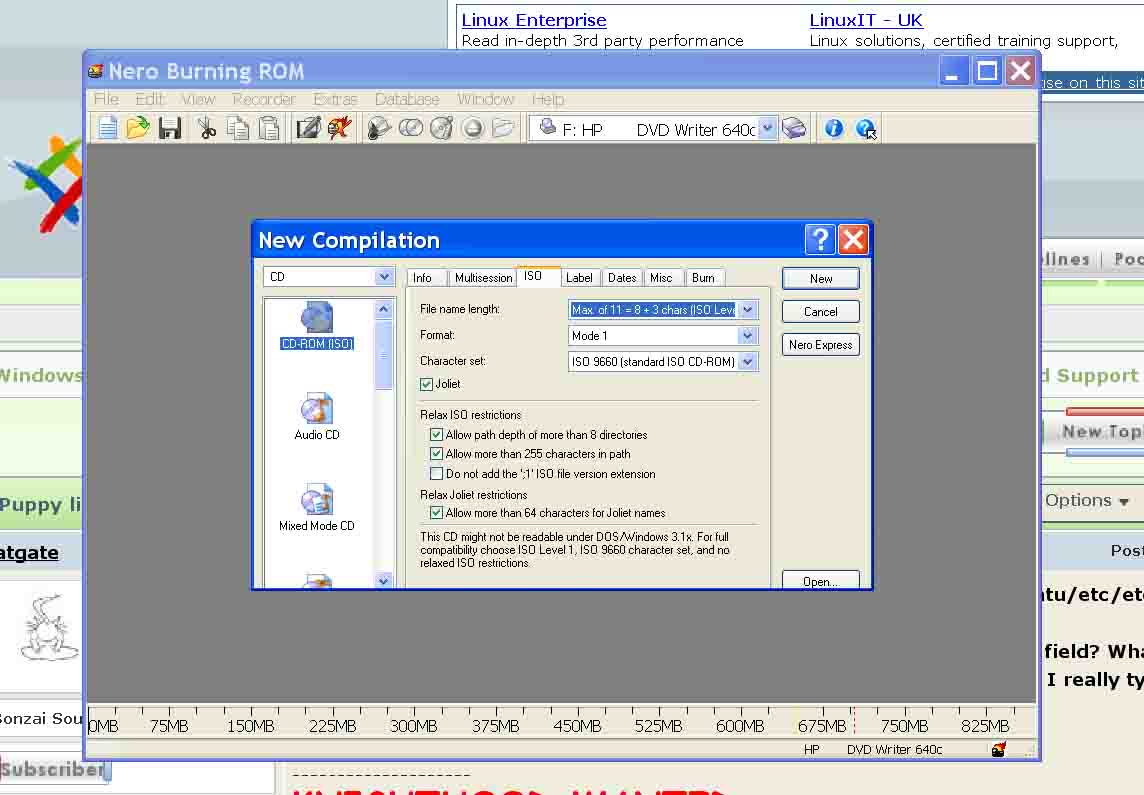Click the red capacity marker on size ruler
Screen dimensions: 1144x795
pyautogui.click(x=854, y=720)
